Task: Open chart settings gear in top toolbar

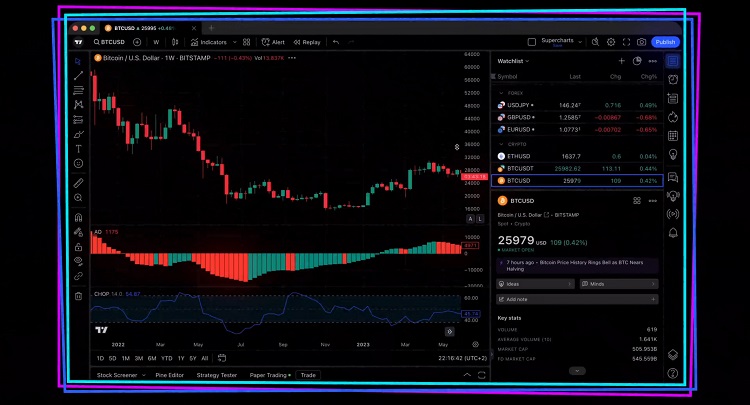Action: 610,42
